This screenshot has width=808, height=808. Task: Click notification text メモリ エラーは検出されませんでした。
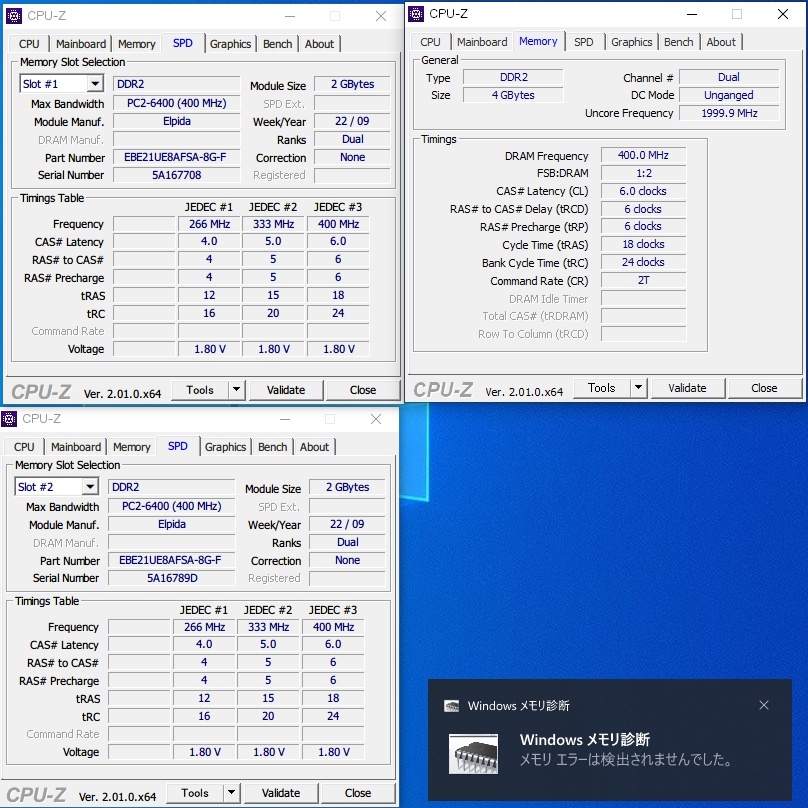(626, 760)
